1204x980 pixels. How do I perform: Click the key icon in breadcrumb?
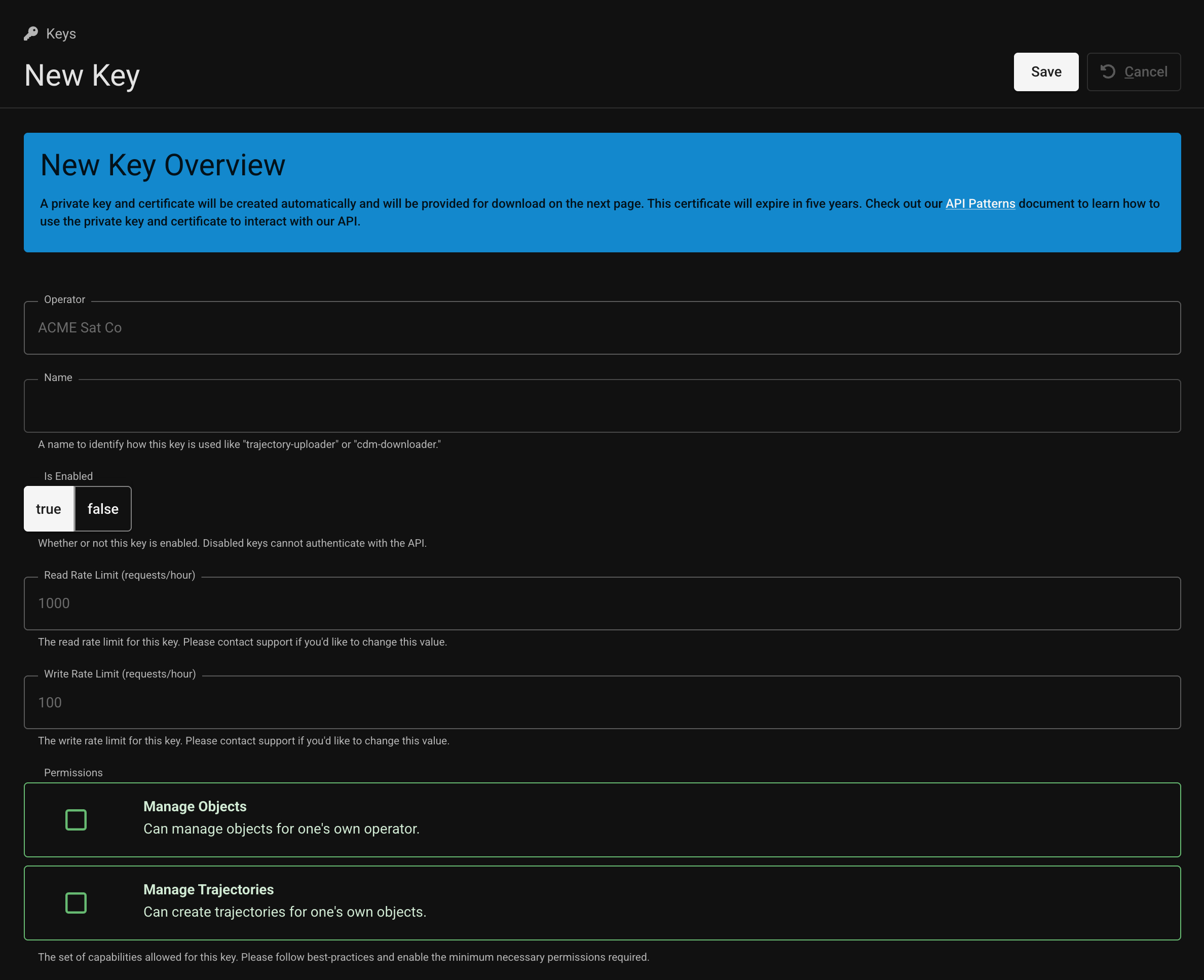point(31,34)
